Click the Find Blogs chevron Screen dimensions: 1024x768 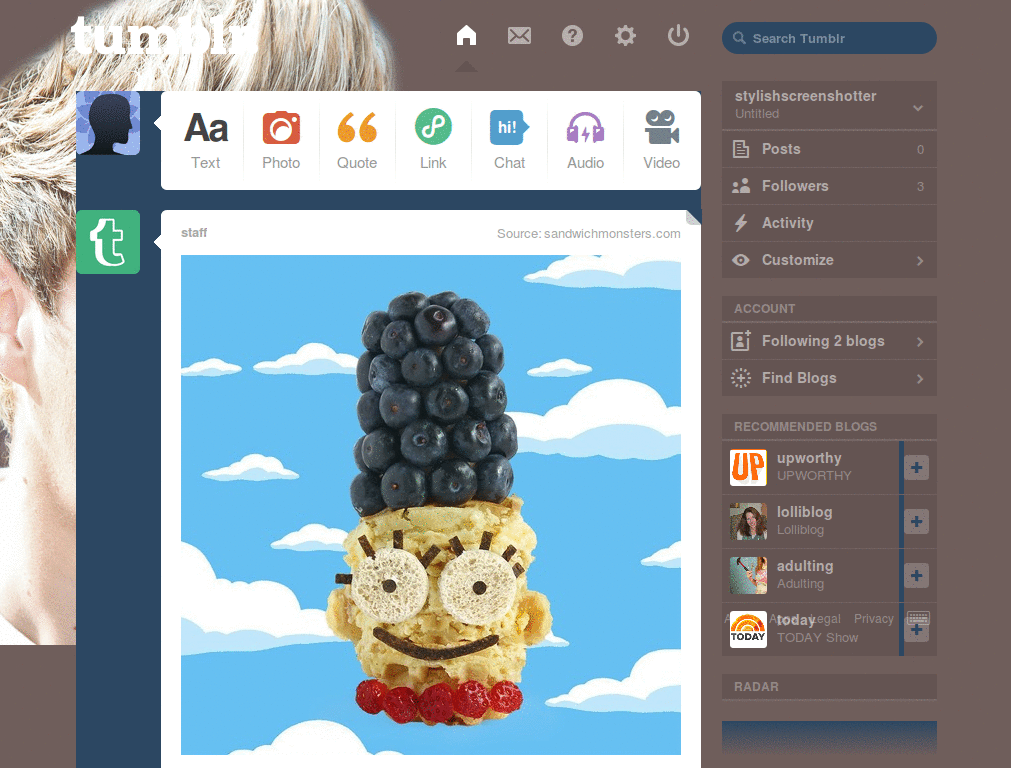point(920,379)
